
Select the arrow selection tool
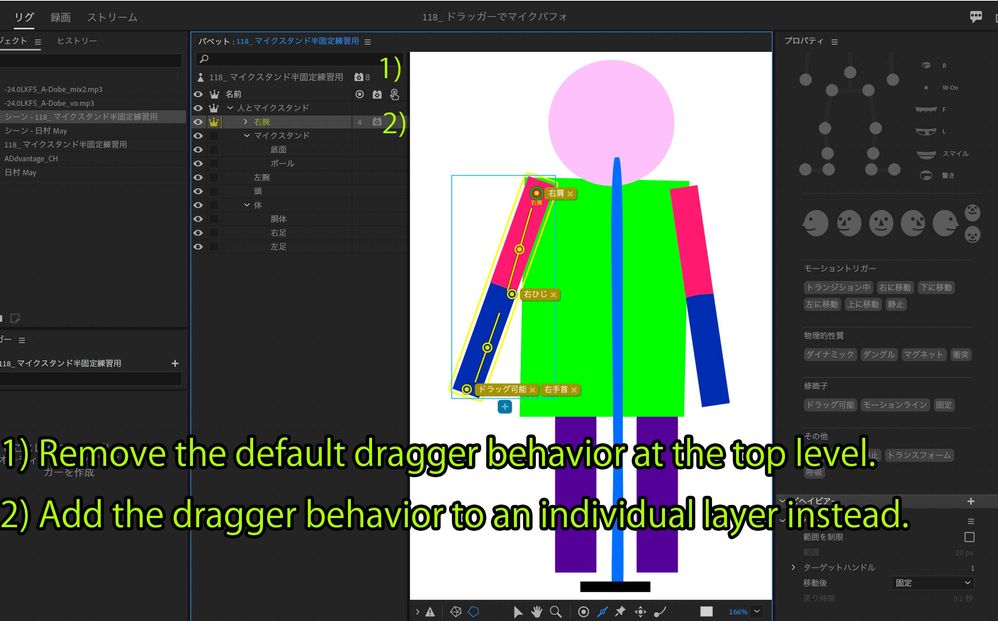tap(519, 610)
